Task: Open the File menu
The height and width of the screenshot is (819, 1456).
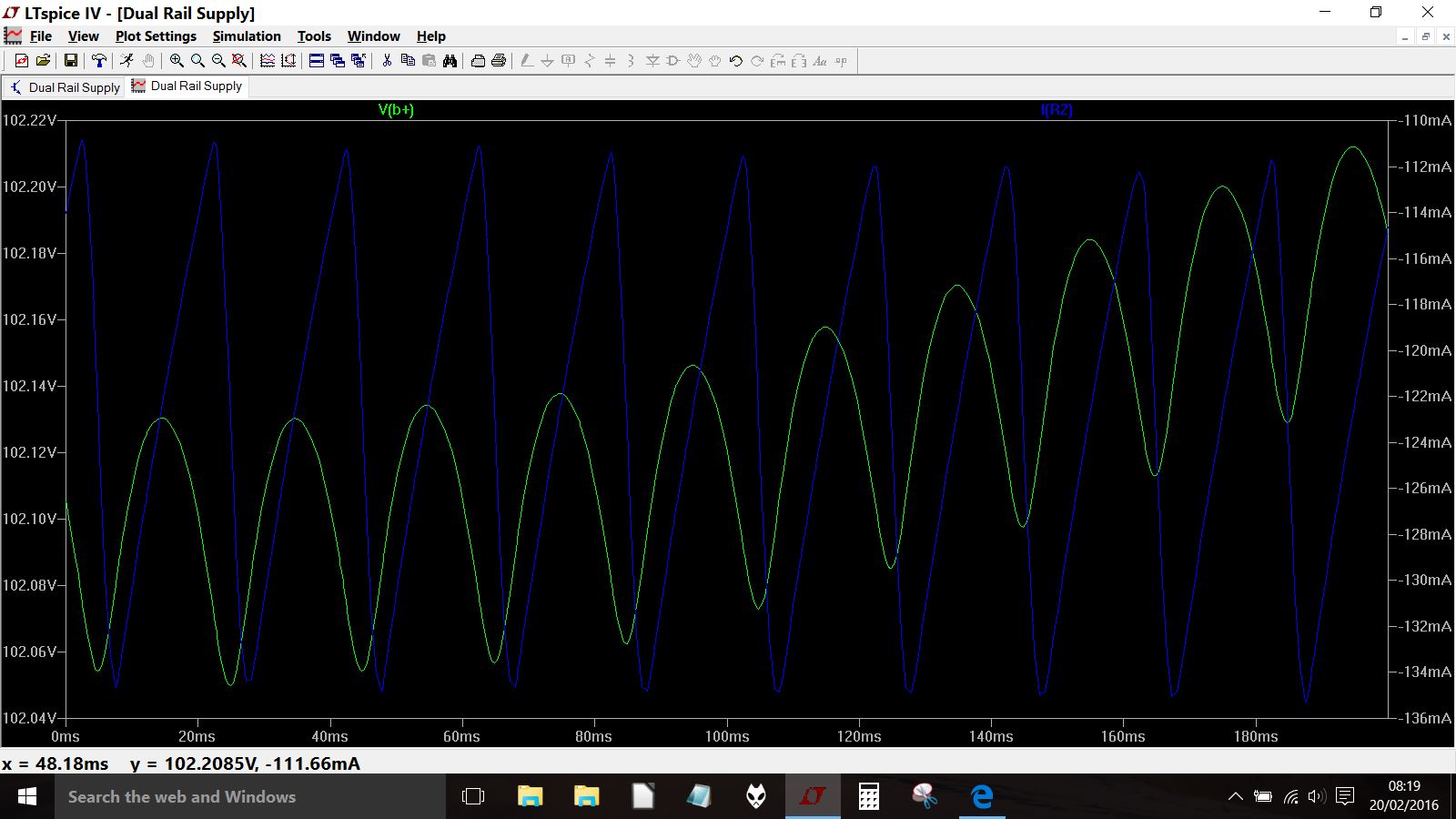Action: [x=41, y=36]
